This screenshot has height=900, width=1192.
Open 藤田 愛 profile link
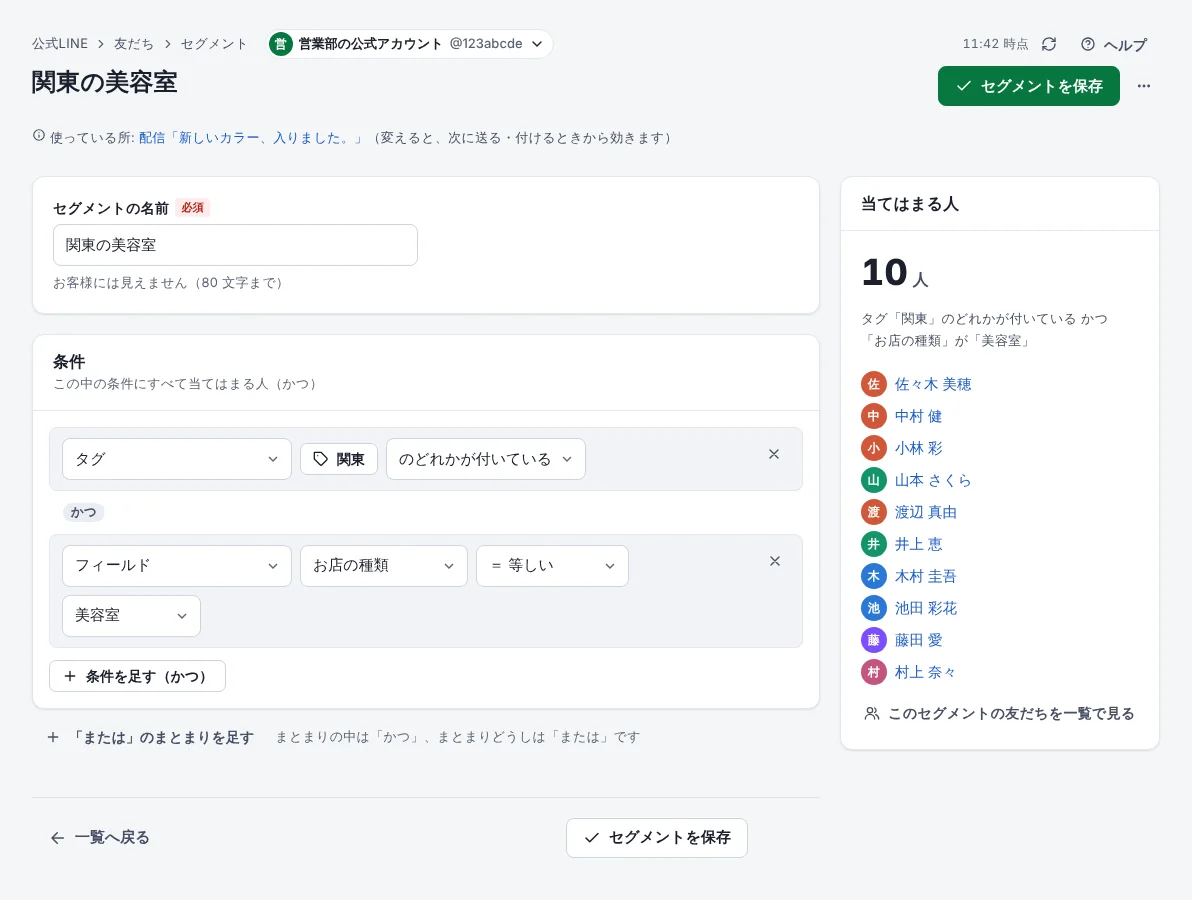(918, 640)
